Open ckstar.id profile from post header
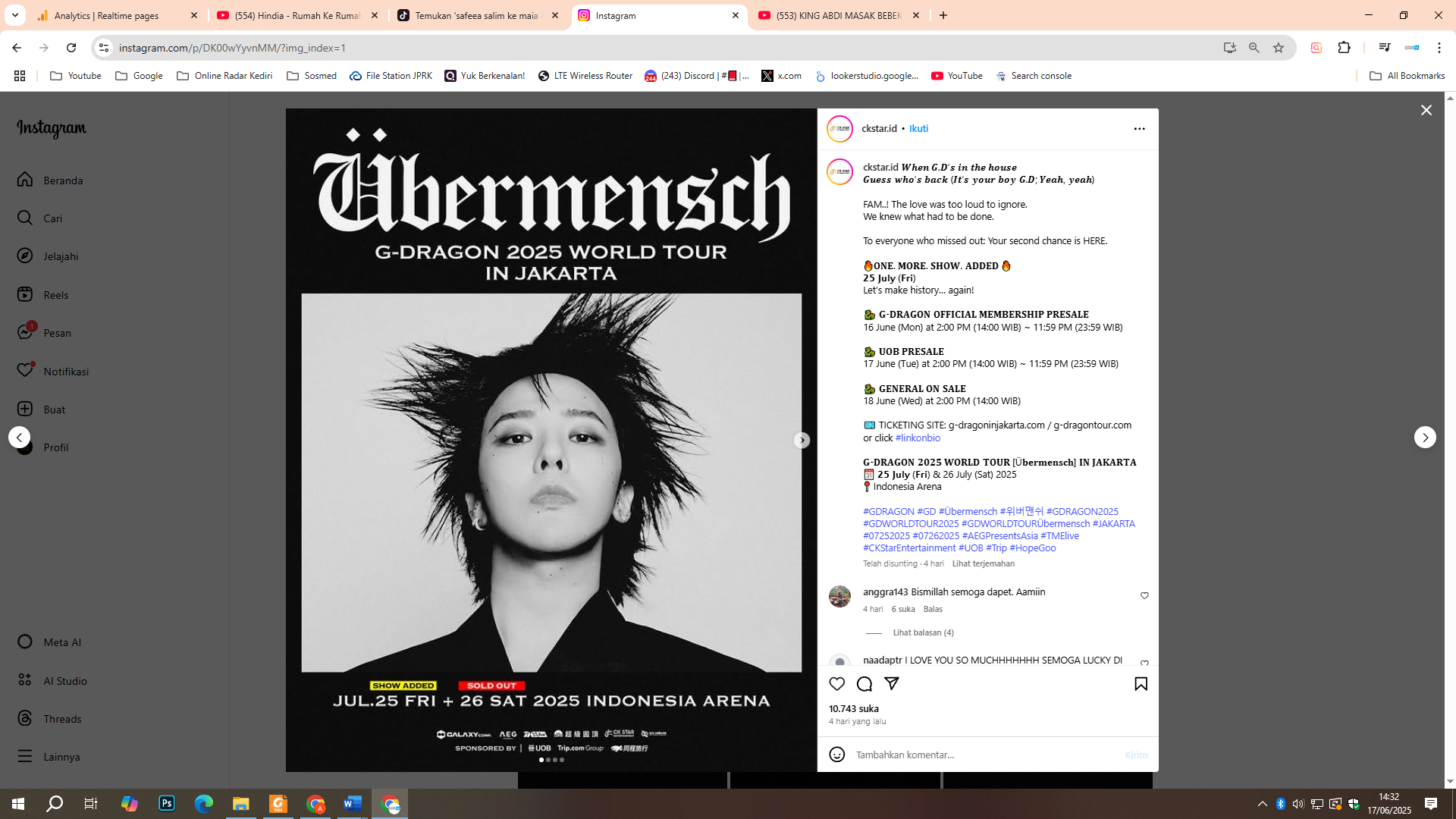The height and width of the screenshot is (819, 1456). 879,129
